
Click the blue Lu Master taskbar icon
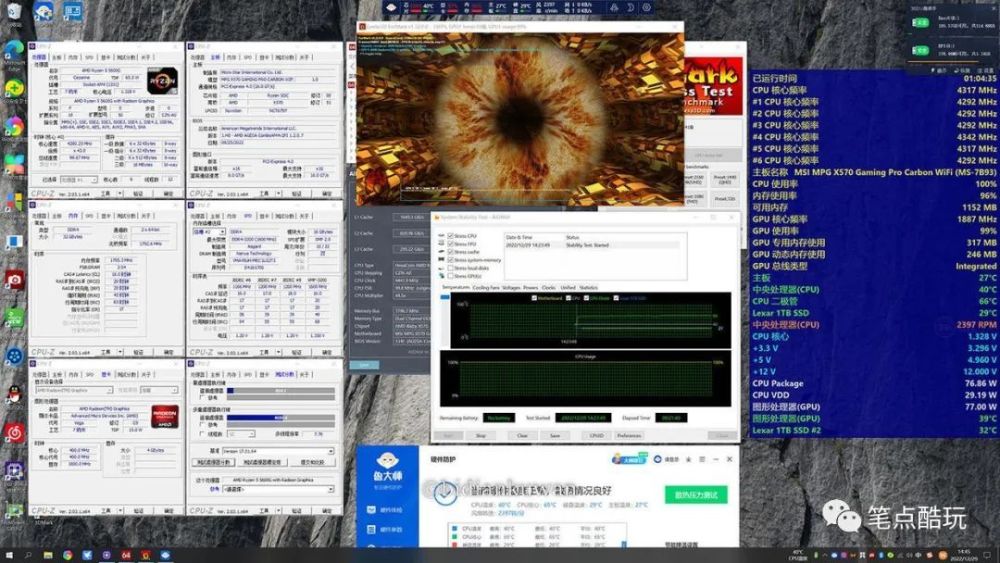point(165,555)
